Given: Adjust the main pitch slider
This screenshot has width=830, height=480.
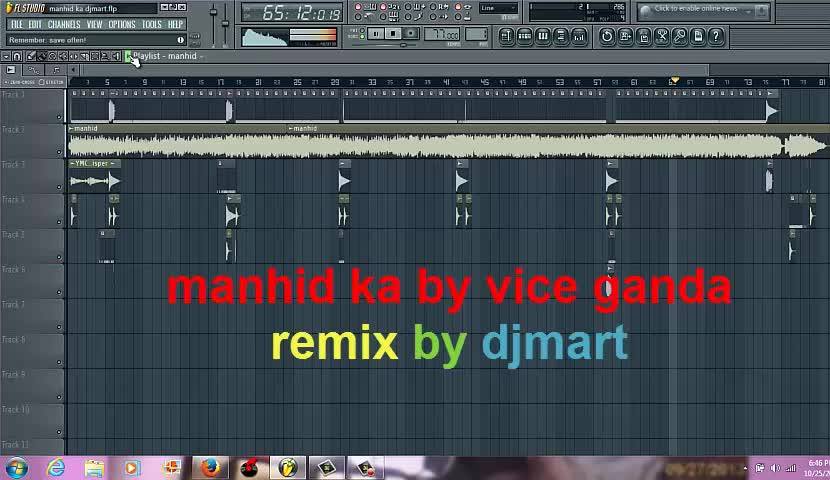Looking at the screenshot, I should click(x=225, y=23).
